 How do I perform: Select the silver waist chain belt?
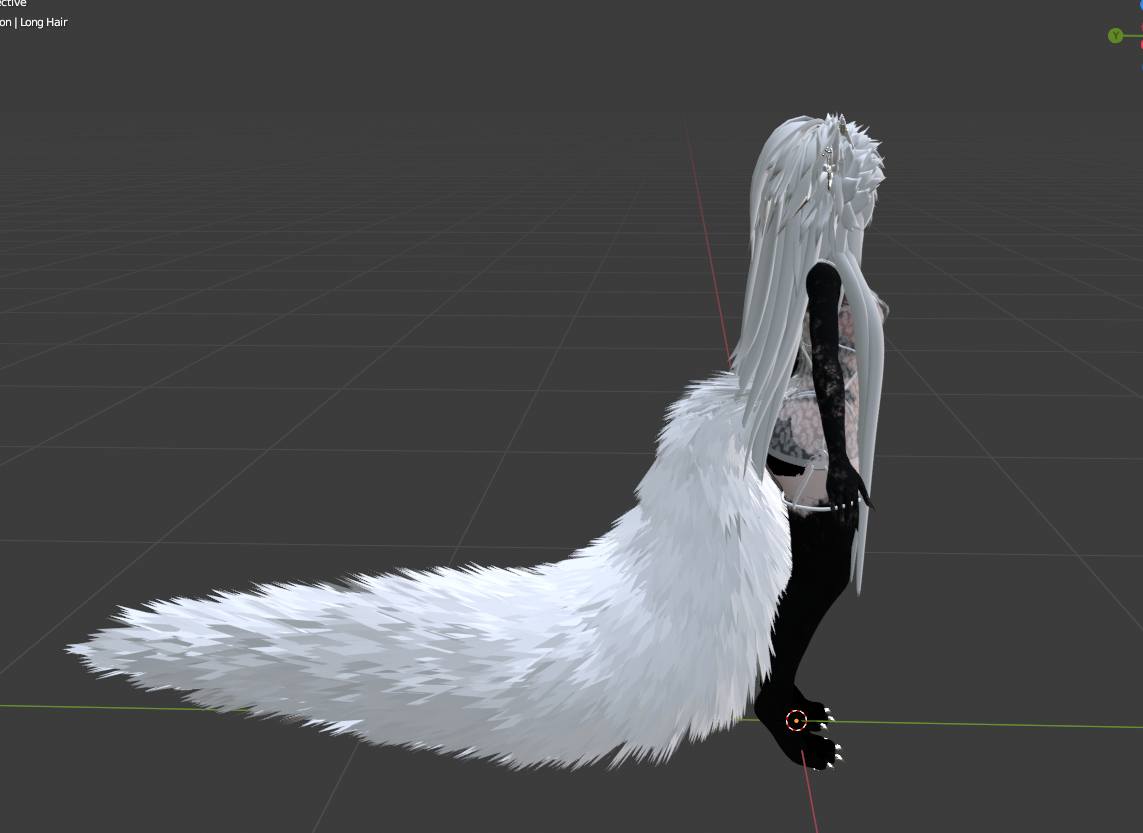(820, 504)
